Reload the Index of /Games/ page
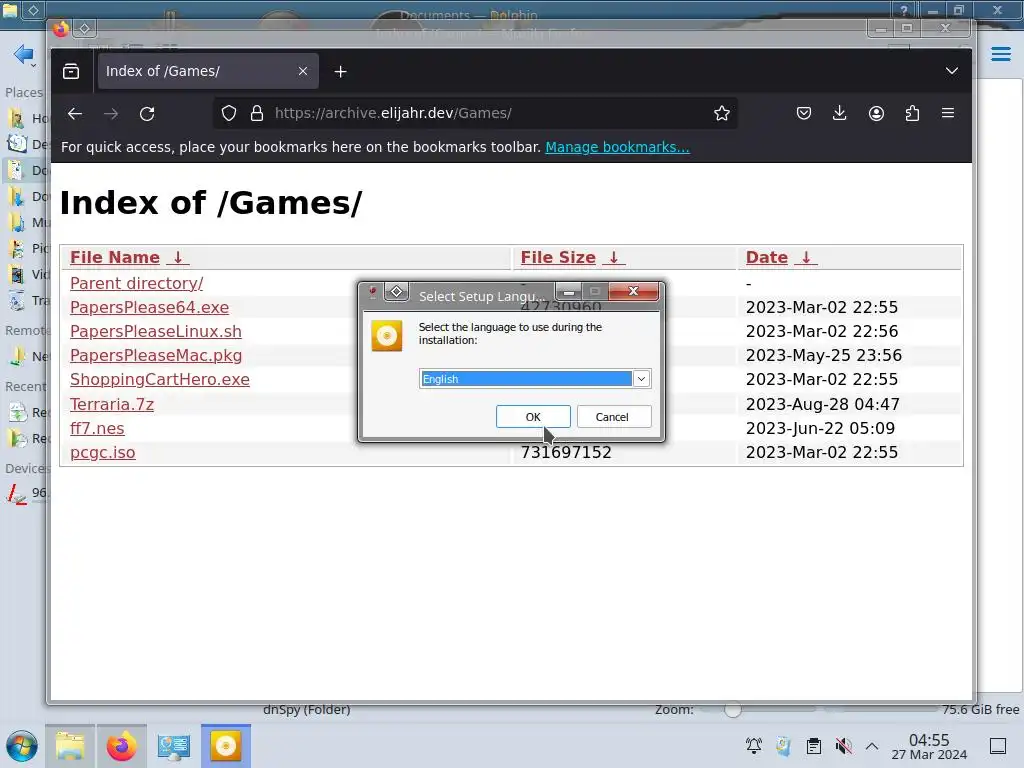The height and width of the screenshot is (768, 1024). pos(147,114)
